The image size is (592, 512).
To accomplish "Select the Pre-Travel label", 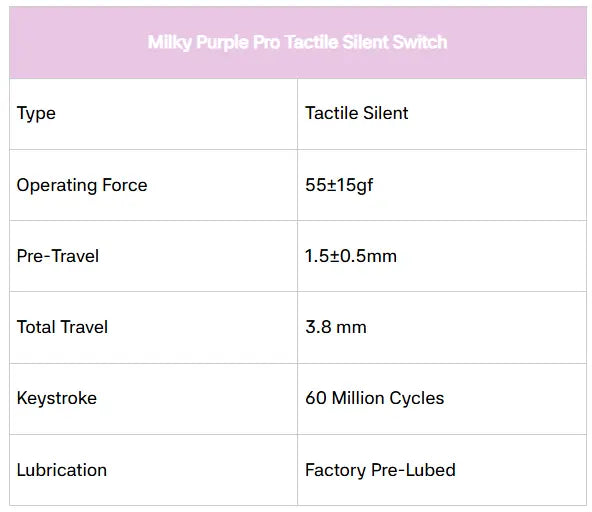I will click(x=58, y=256).
